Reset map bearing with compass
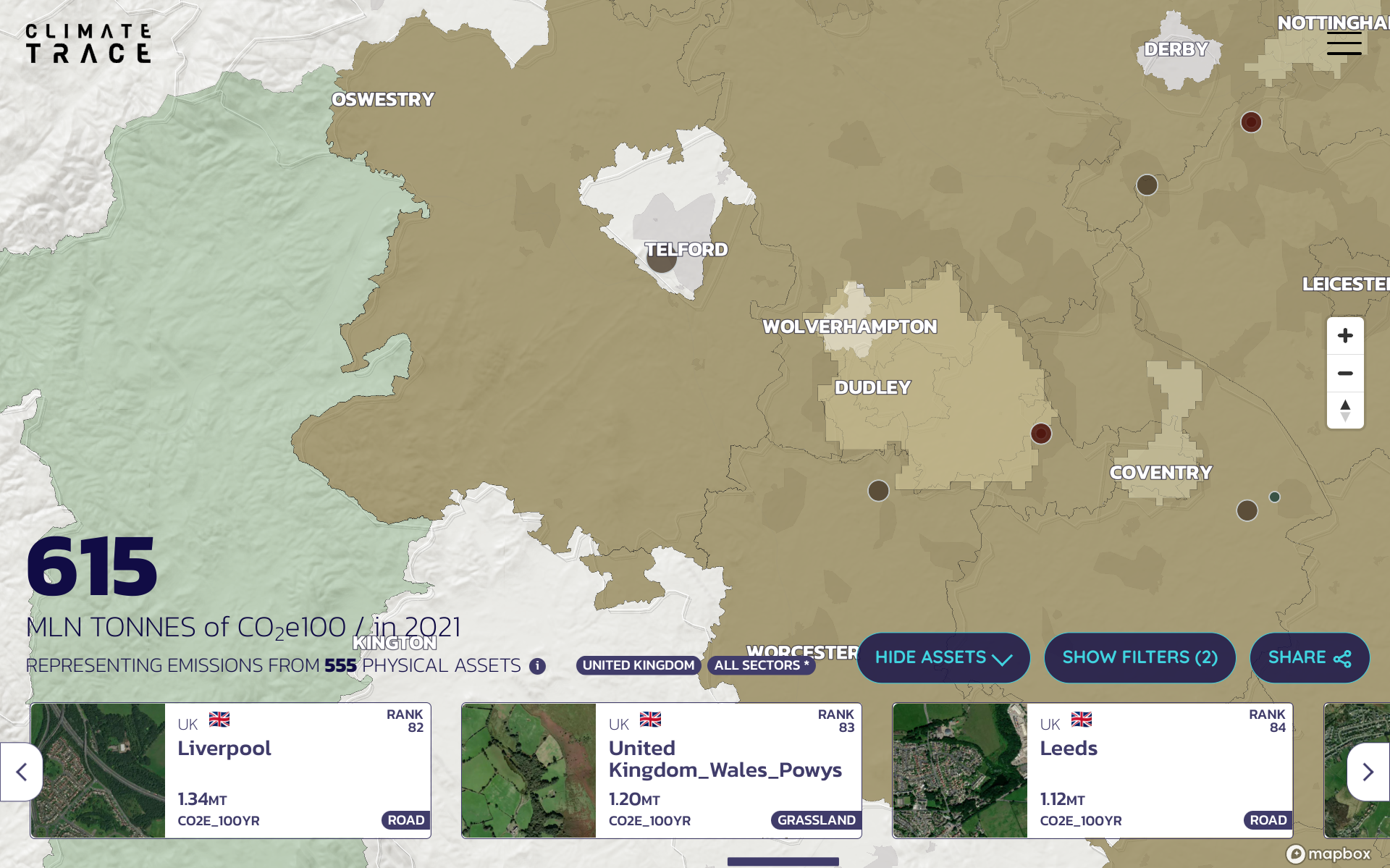1390x868 pixels. pyautogui.click(x=1345, y=410)
